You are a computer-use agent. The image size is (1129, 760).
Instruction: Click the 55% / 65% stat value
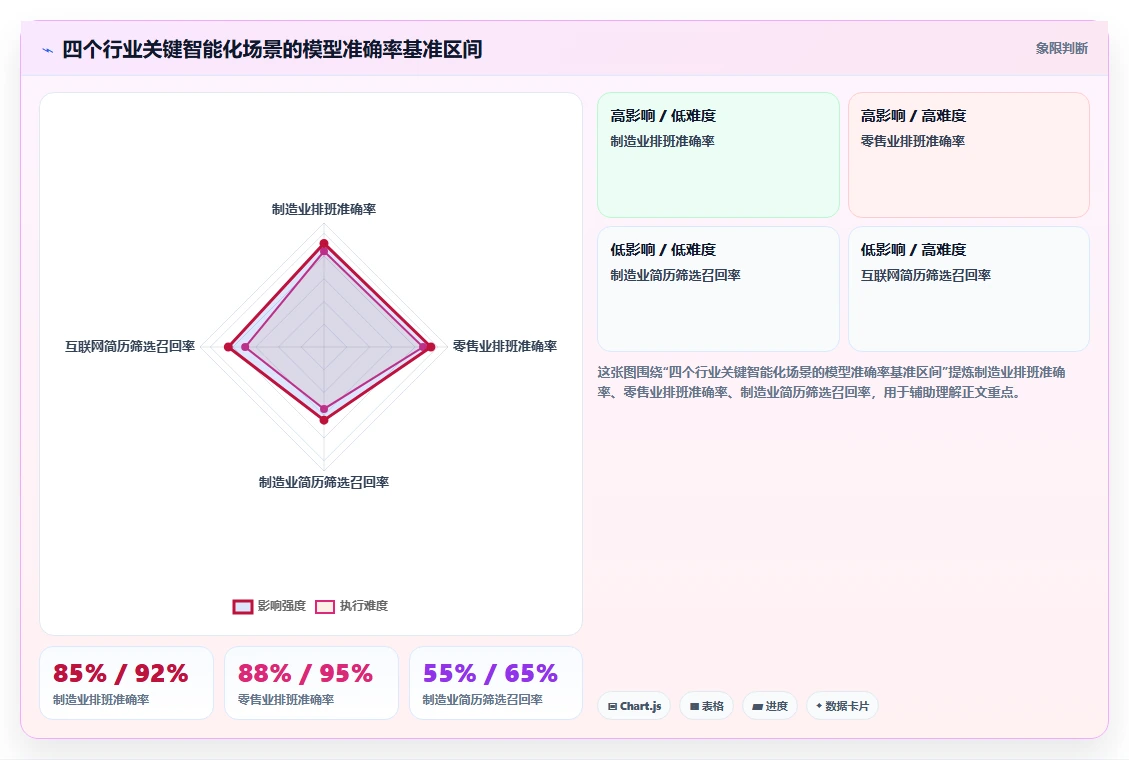tap(490, 674)
